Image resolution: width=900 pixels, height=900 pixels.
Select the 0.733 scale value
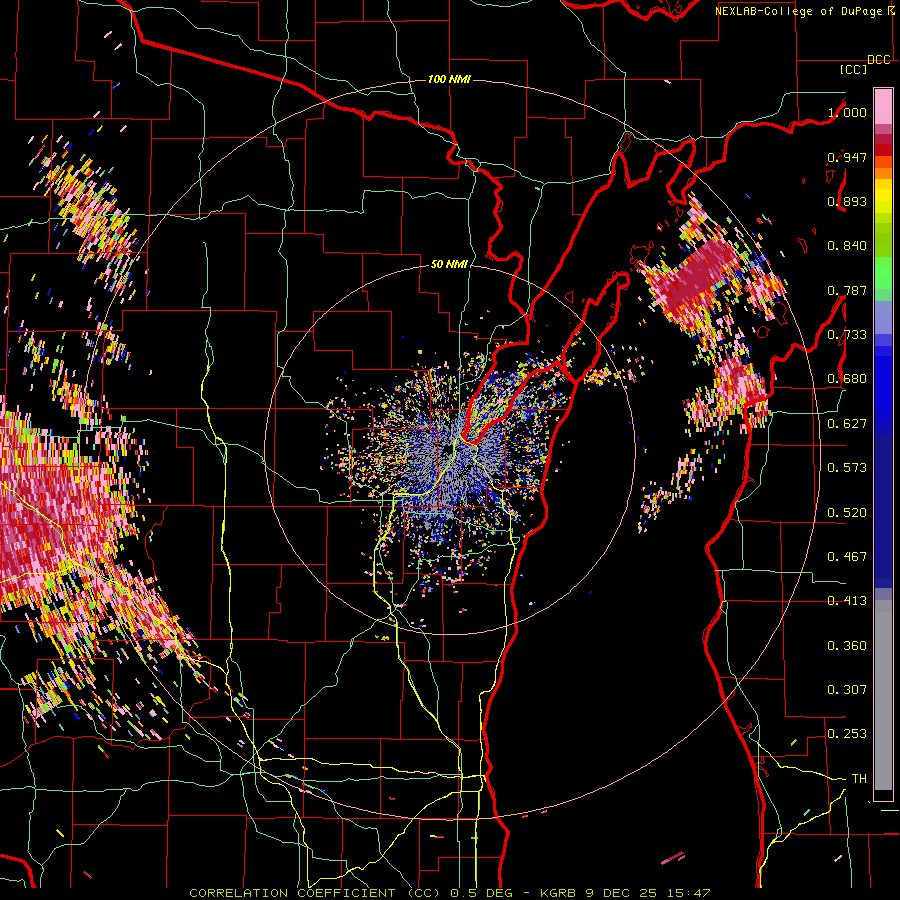pyautogui.click(x=847, y=335)
